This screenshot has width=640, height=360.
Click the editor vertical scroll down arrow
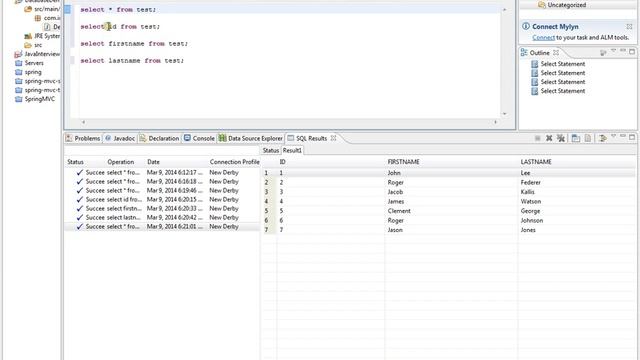pos(504,114)
